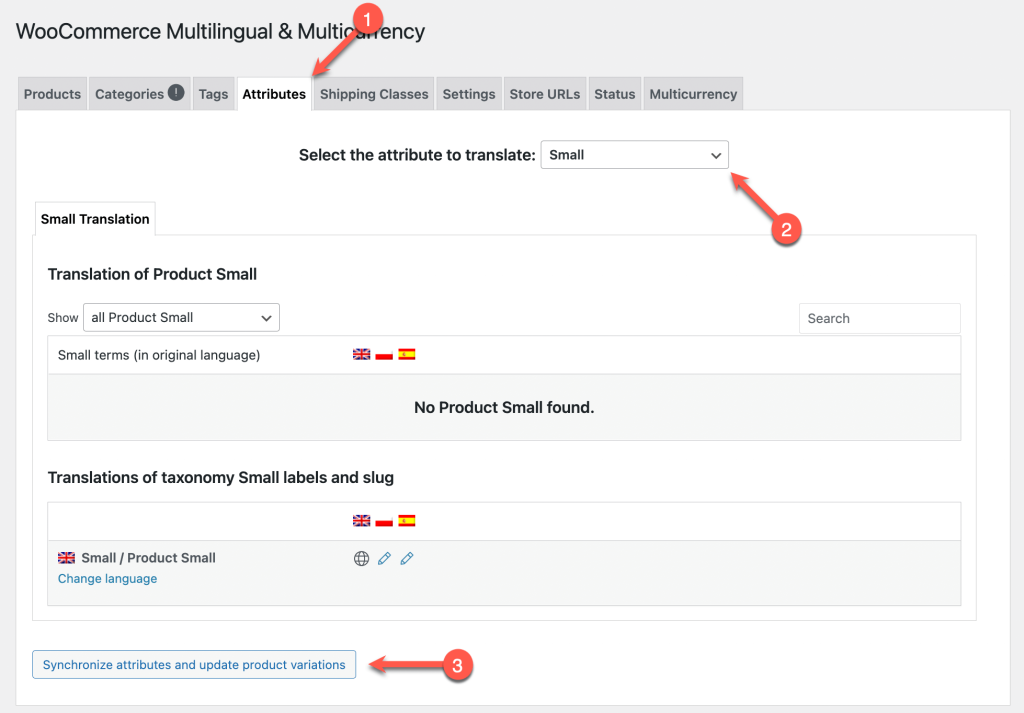The width and height of the screenshot is (1024, 713).
Task: Click Synchronize attributes and update product variations
Action: (x=194, y=665)
